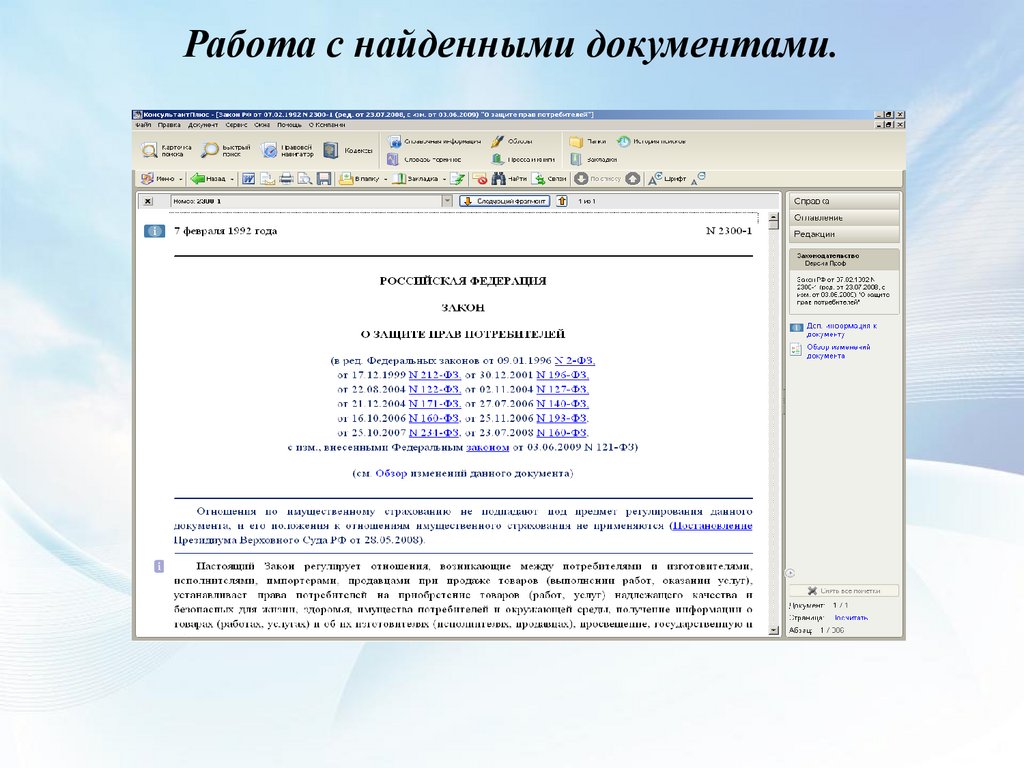
Task: Set a Закладка bookmark
Action: pyautogui.click(x=415, y=178)
